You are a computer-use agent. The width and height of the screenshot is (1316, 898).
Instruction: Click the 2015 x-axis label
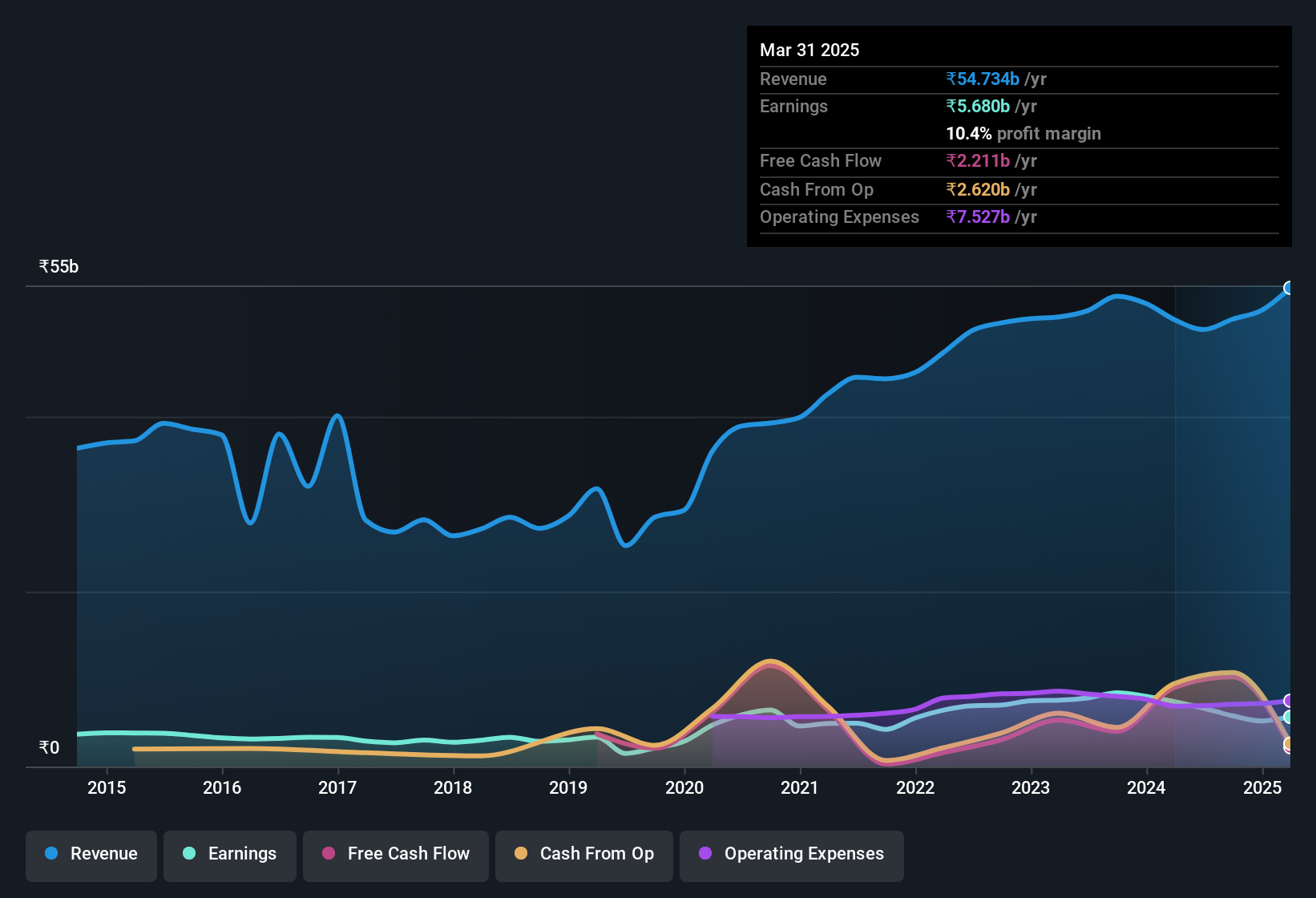click(107, 787)
